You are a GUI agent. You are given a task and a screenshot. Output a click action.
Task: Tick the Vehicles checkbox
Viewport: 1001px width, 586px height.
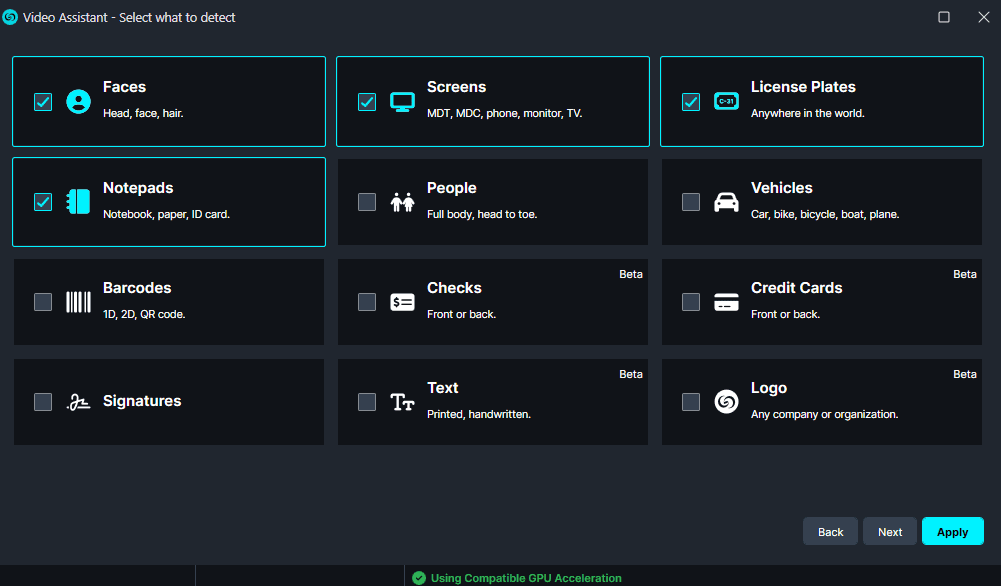(x=691, y=202)
